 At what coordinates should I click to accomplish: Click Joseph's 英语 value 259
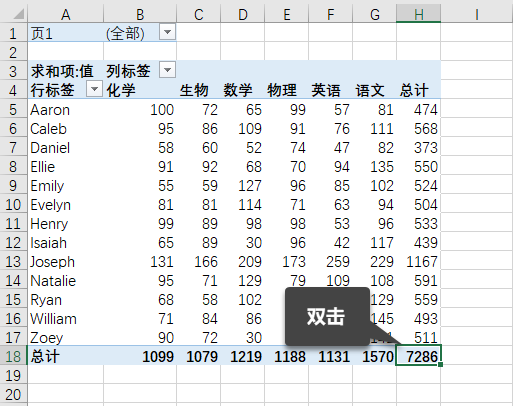[x=330, y=262]
